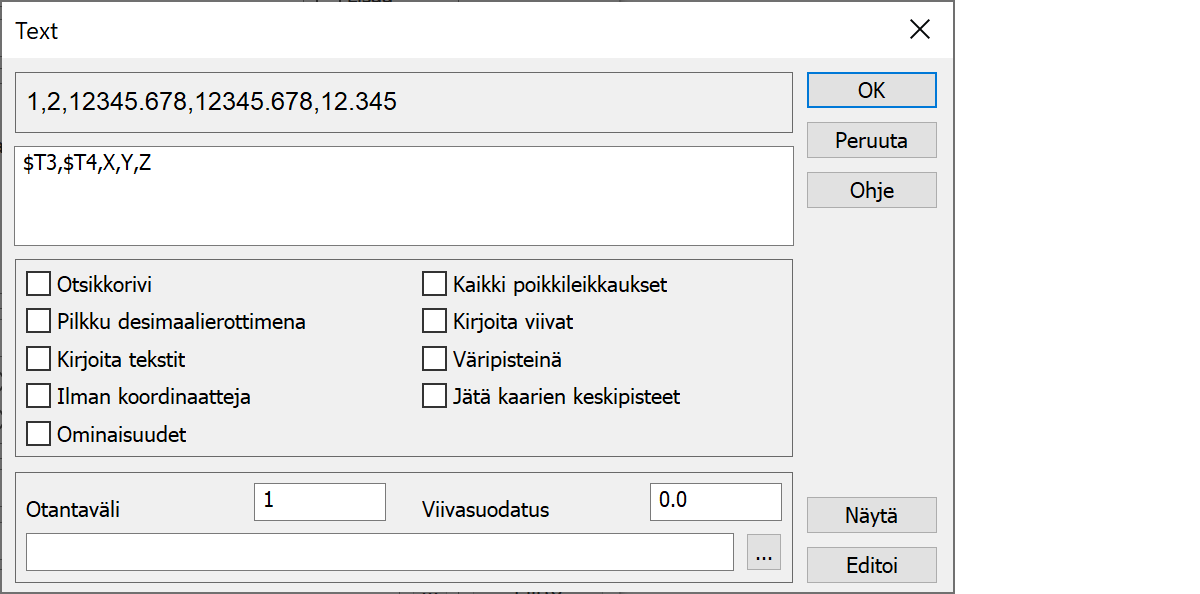Enable the Otsikkorivi checkbox
The image size is (1200, 594).
point(39,285)
